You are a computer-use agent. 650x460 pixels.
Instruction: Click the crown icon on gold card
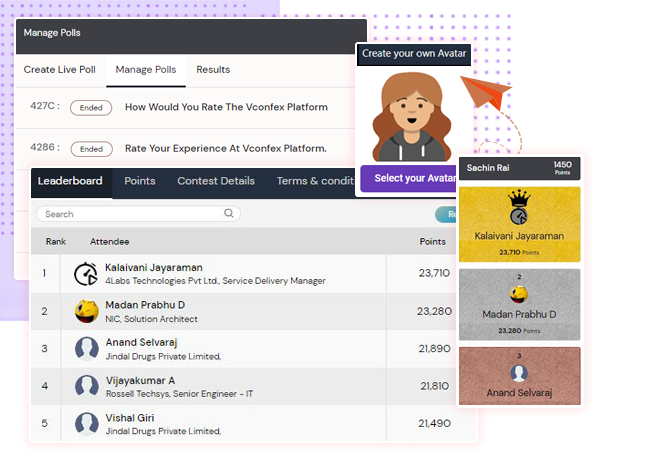518,199
